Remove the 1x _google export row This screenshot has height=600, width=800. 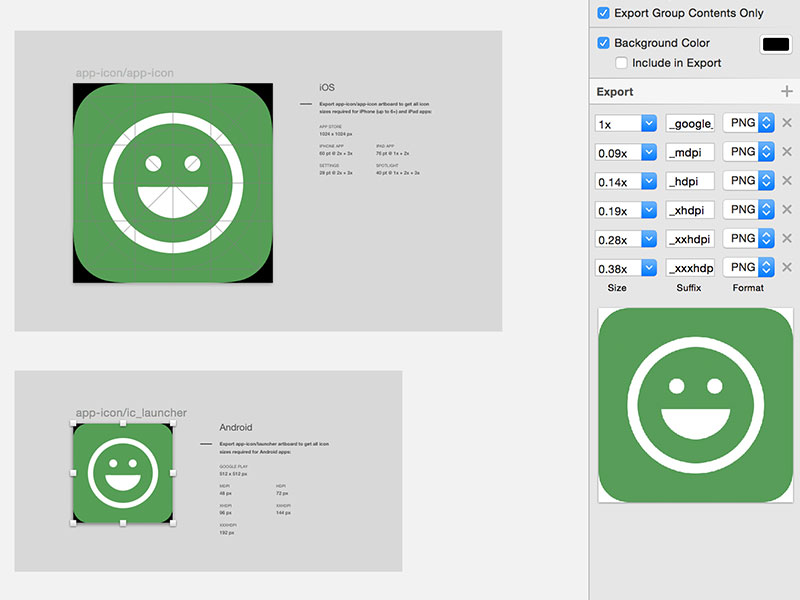click(788, 123)
